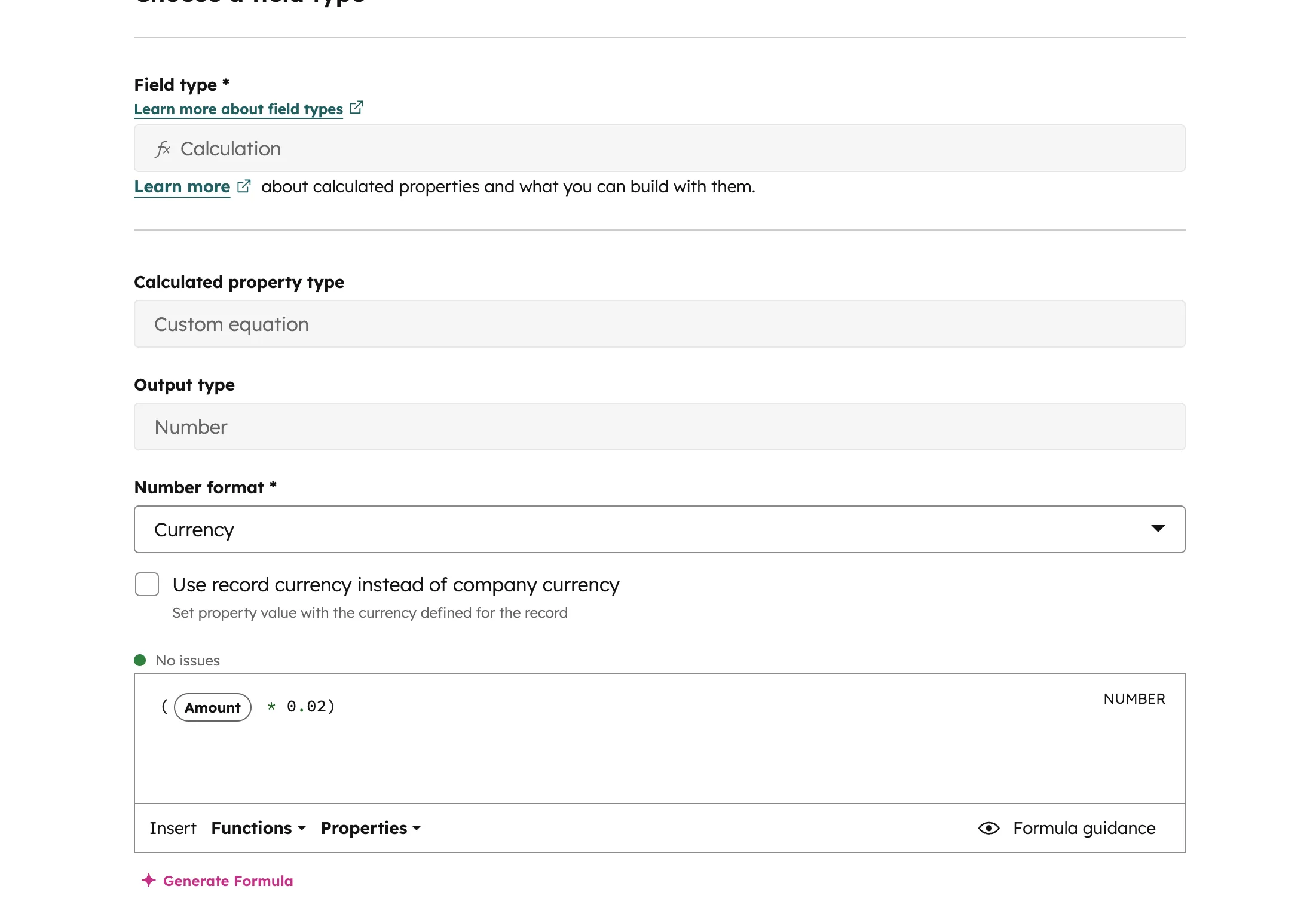
Task: Click the Formula guidance eye icon
Action: click(988, 828)
